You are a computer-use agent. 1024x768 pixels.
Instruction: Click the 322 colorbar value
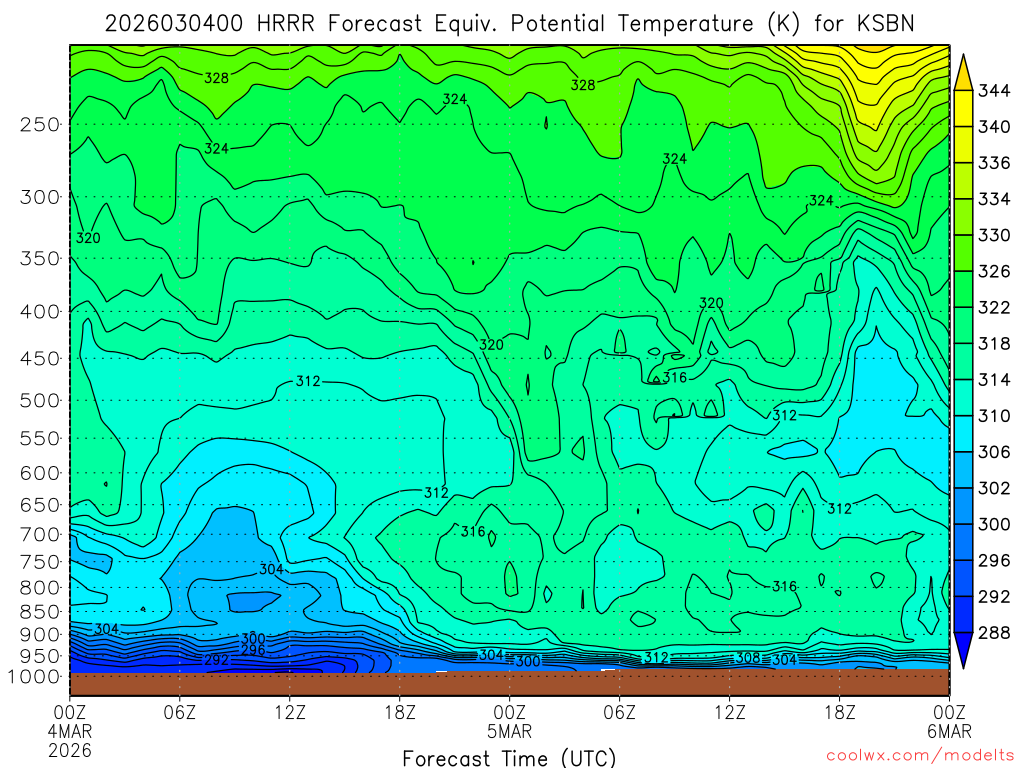coord(994,308)
